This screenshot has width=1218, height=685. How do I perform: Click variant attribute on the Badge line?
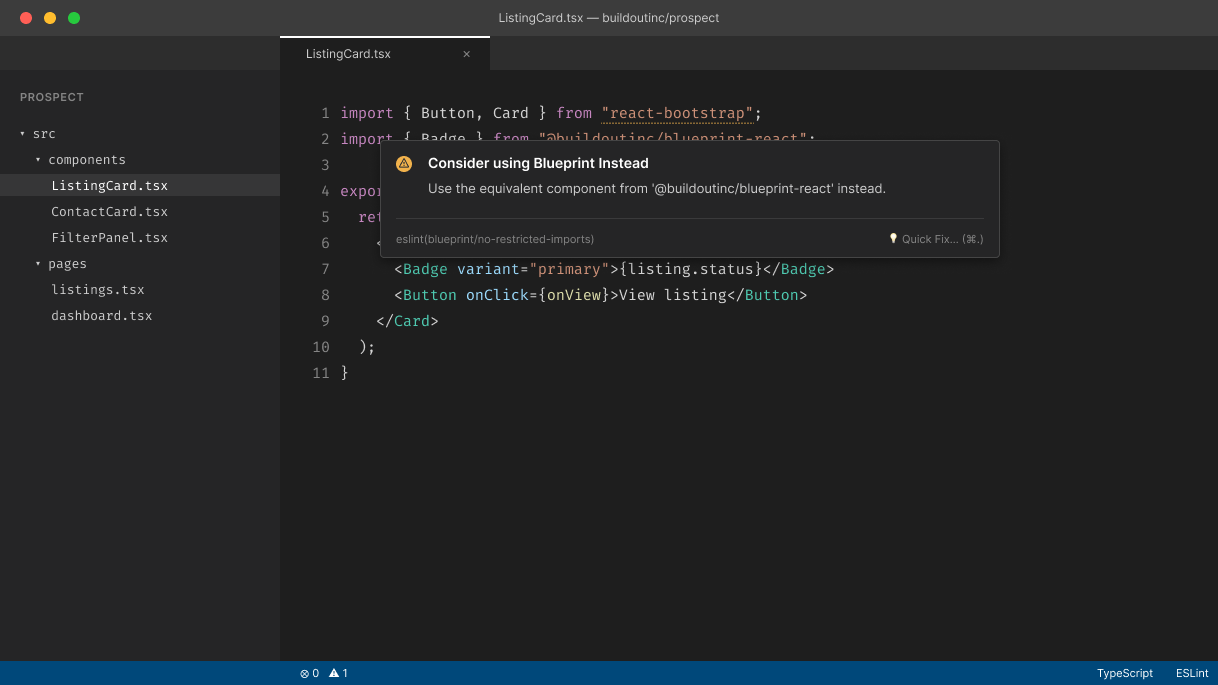488,269
